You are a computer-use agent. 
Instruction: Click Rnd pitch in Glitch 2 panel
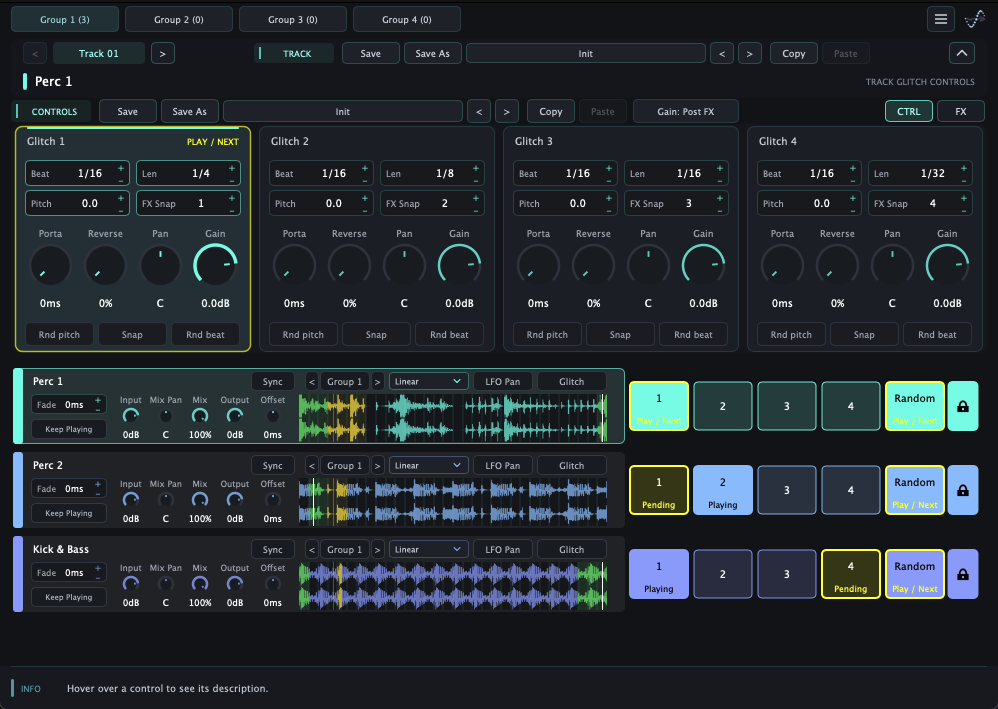click(x=303, y=335)
